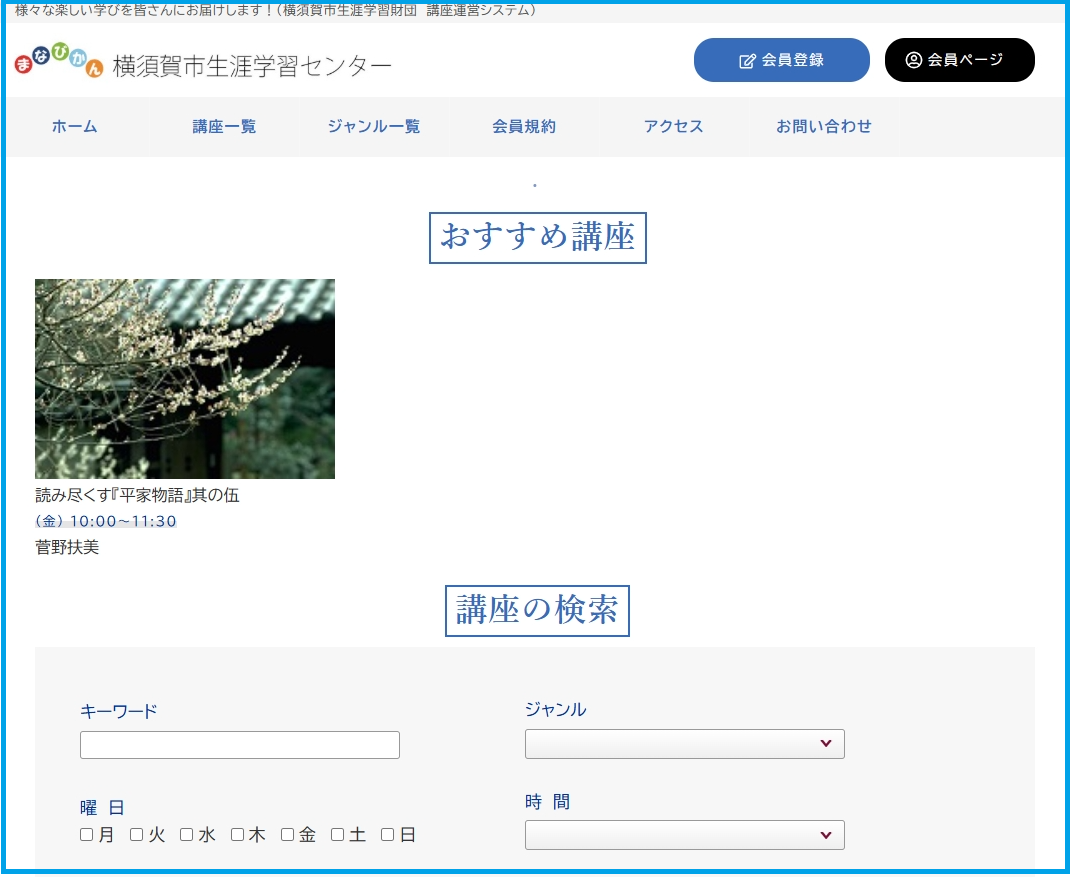This screenshot has height=877, width=1070.
Task: Open the 会員ページ member page button
Action: [959, 60]
